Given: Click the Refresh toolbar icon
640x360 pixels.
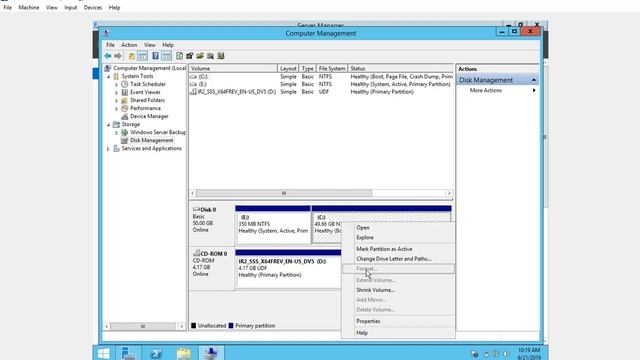Looking at the screenshot, I should point(180,56).
